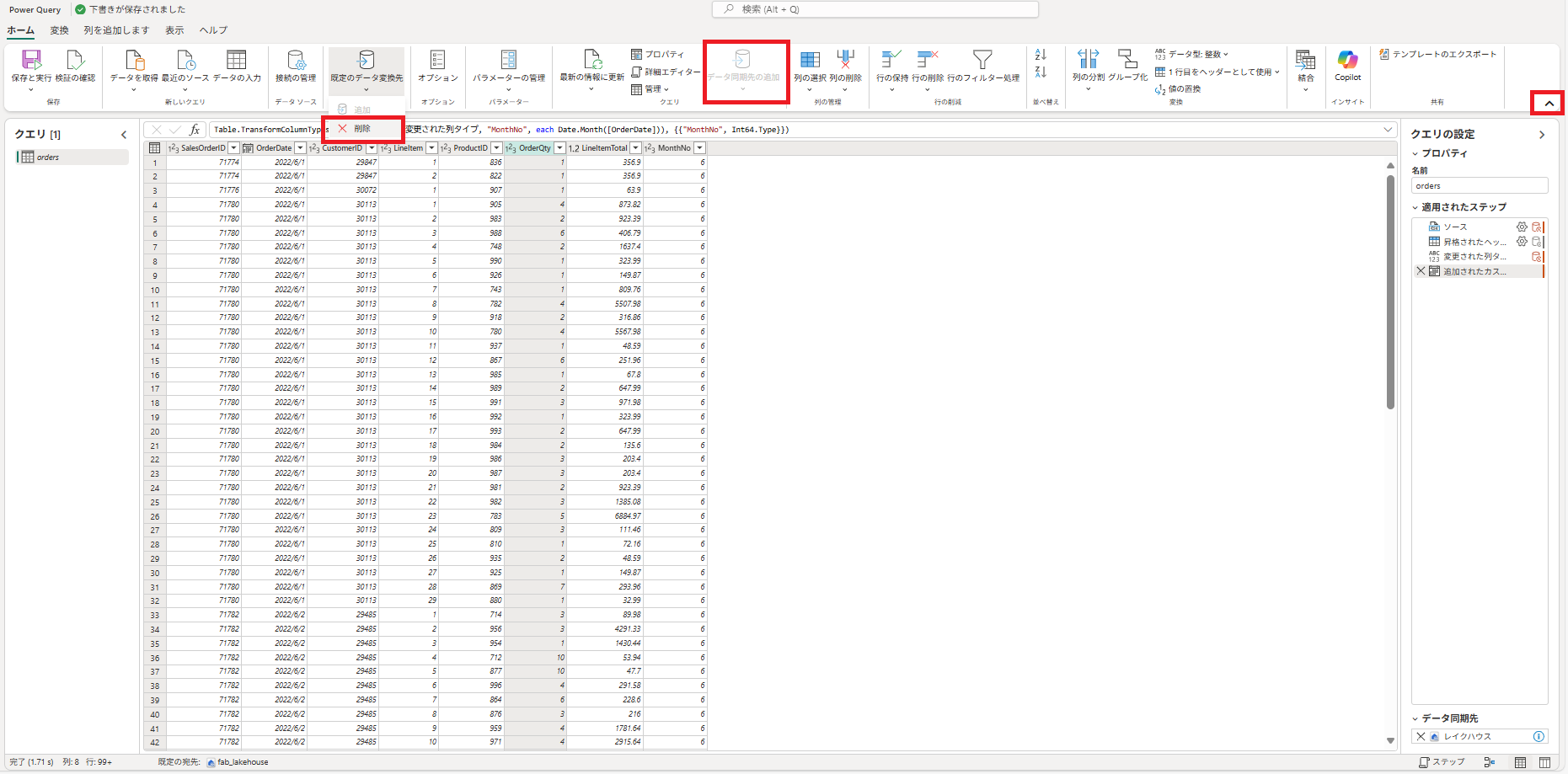Collapse the Queries (クエリ) pane

124,135
